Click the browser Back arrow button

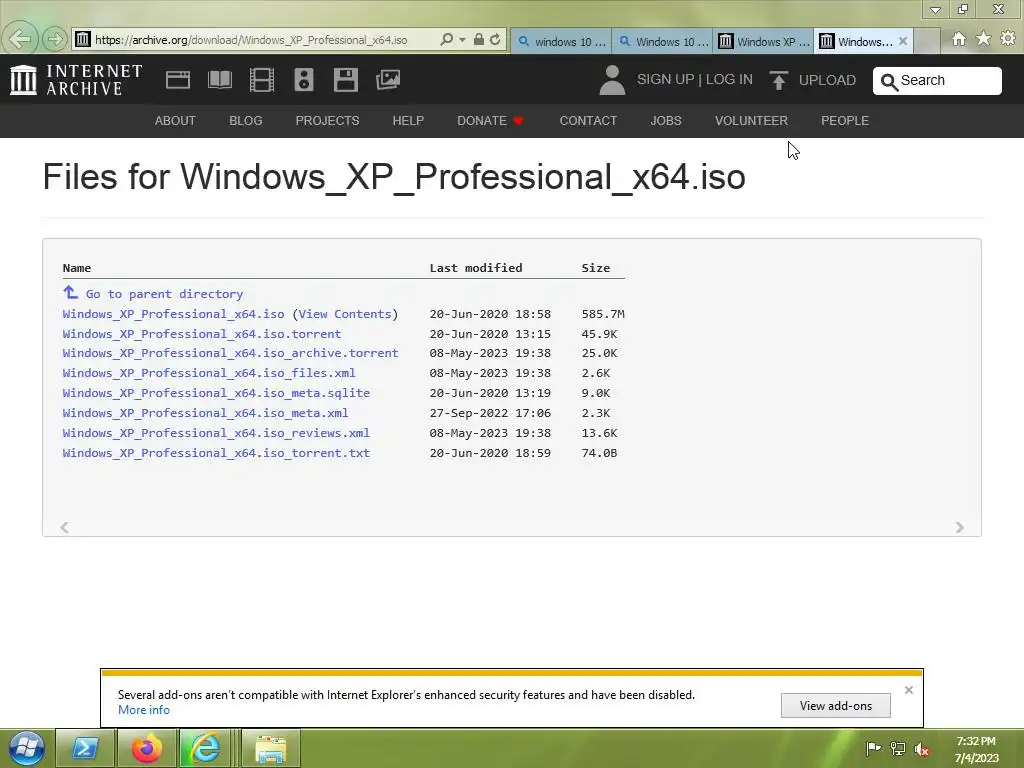click(20, 39)
